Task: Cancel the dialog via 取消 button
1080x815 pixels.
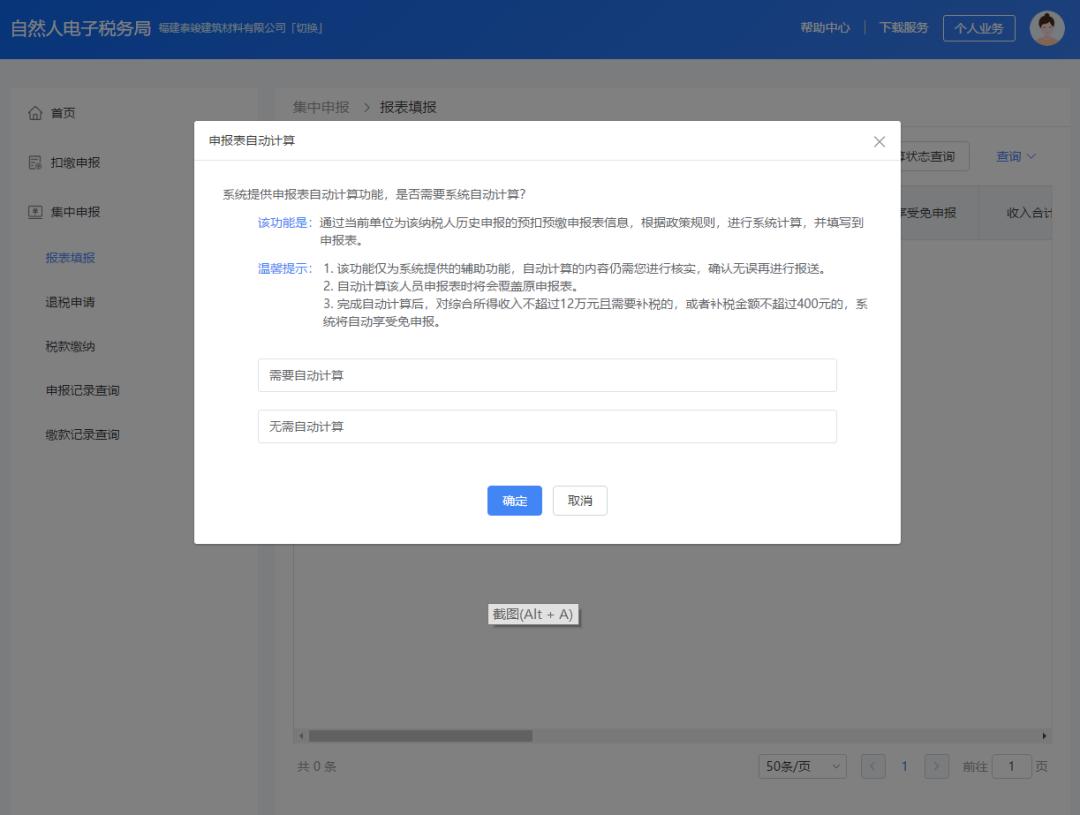Action: click(x=580, y=500)
